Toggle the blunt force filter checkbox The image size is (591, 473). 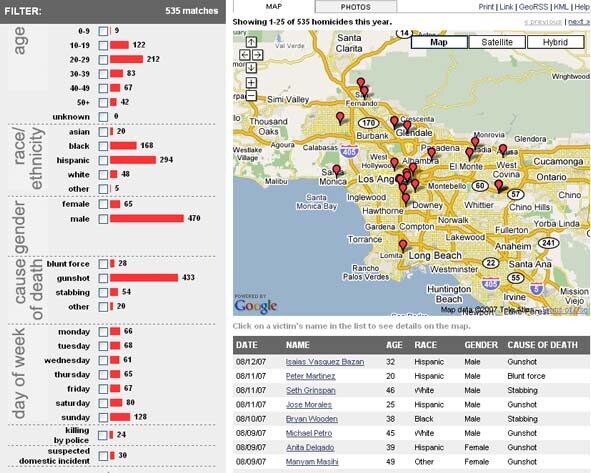click(103, 264)
